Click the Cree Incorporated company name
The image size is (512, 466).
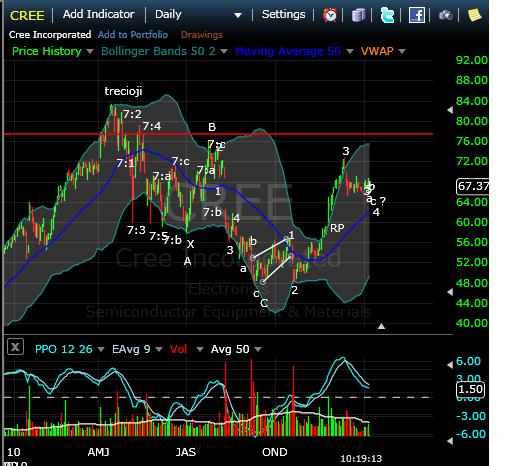[x=50, y=35]
